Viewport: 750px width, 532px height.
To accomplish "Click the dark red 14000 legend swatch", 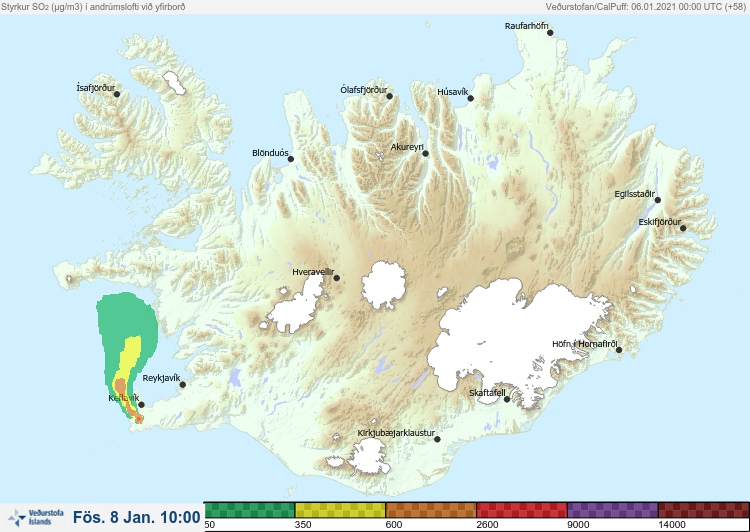I will [704, 510].
